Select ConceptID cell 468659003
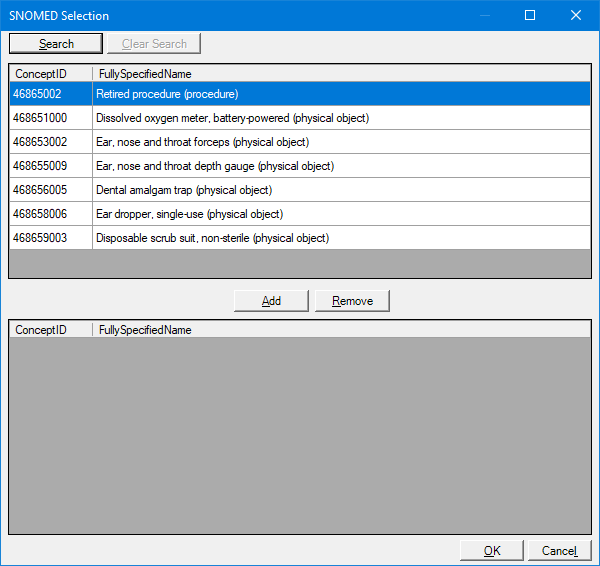Screen dimensions: 600x566 [51, 238]
